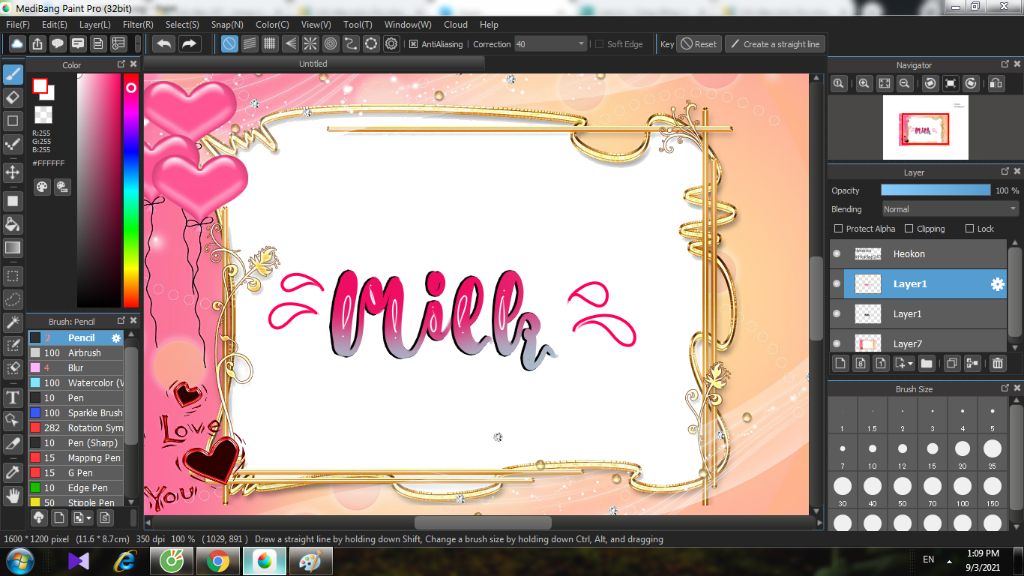Zoom in the Navigator view
The height and width of the screenshot is (576, 1024).
[864, 84]
